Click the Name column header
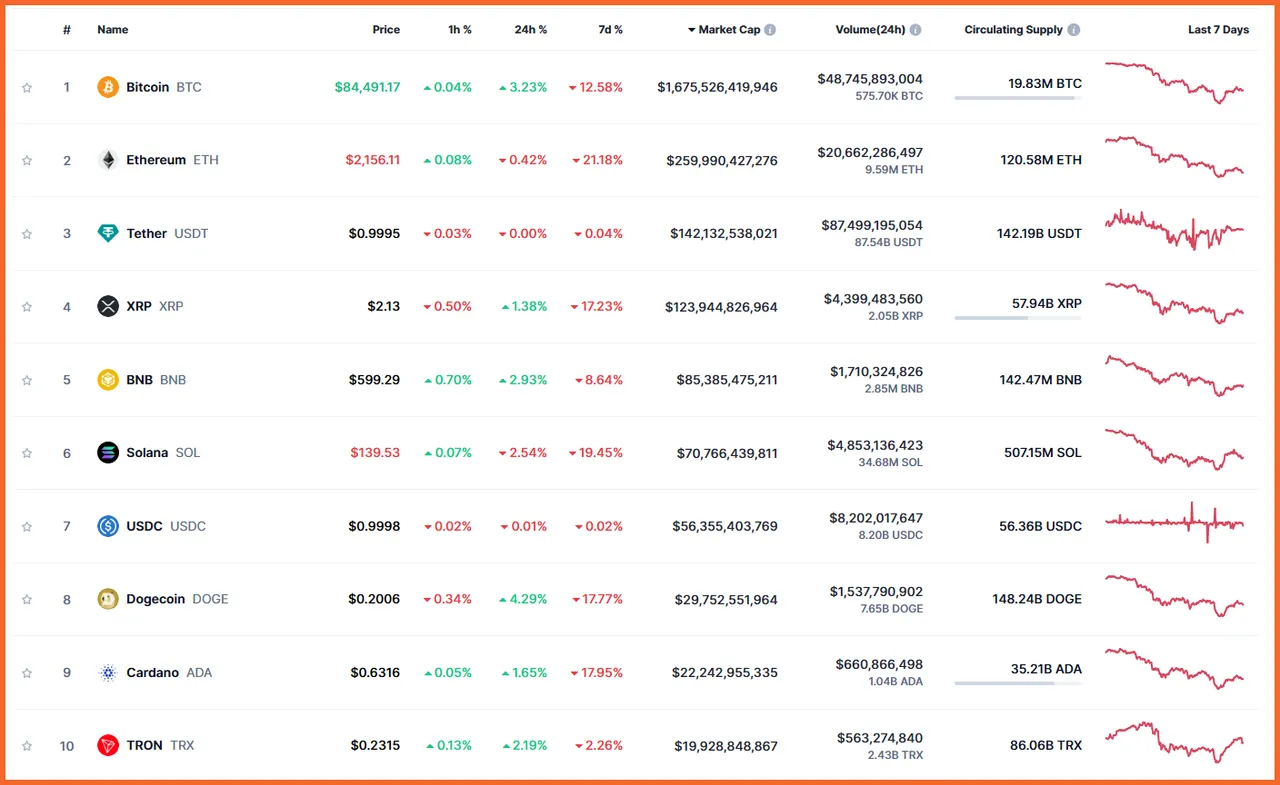The height and width of the screenshot is (785, 1280). (113, 30)
